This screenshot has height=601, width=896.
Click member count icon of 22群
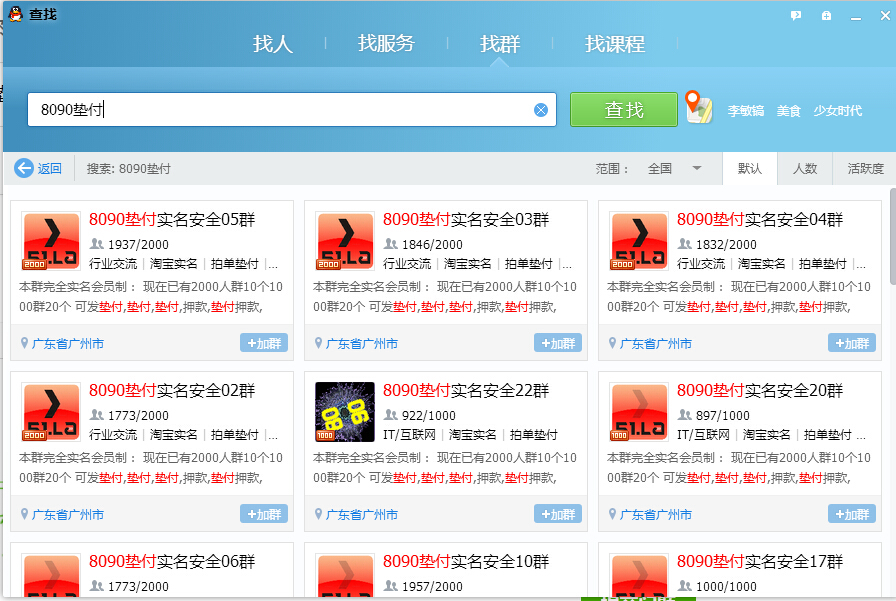point(391,415)
